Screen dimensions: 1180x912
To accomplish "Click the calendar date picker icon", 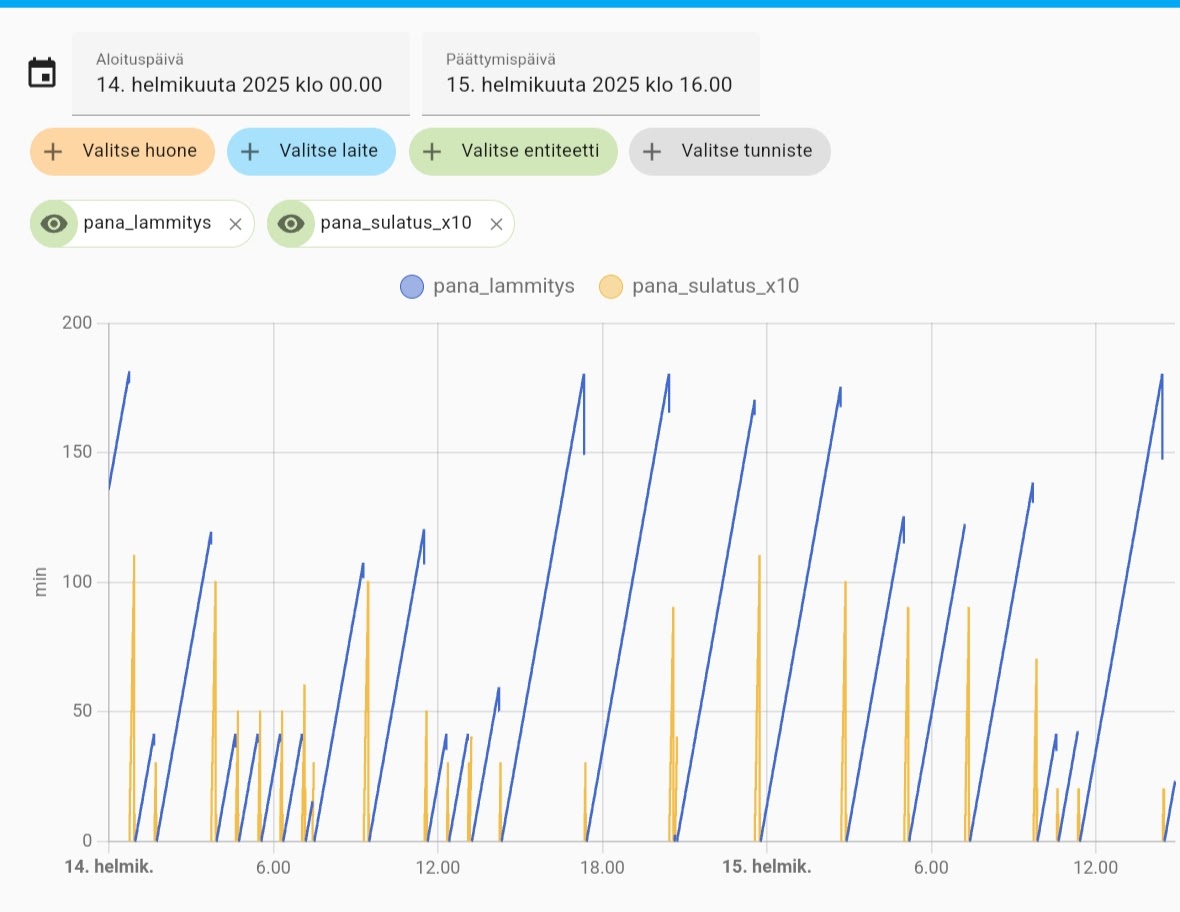I will coord(42,73).
